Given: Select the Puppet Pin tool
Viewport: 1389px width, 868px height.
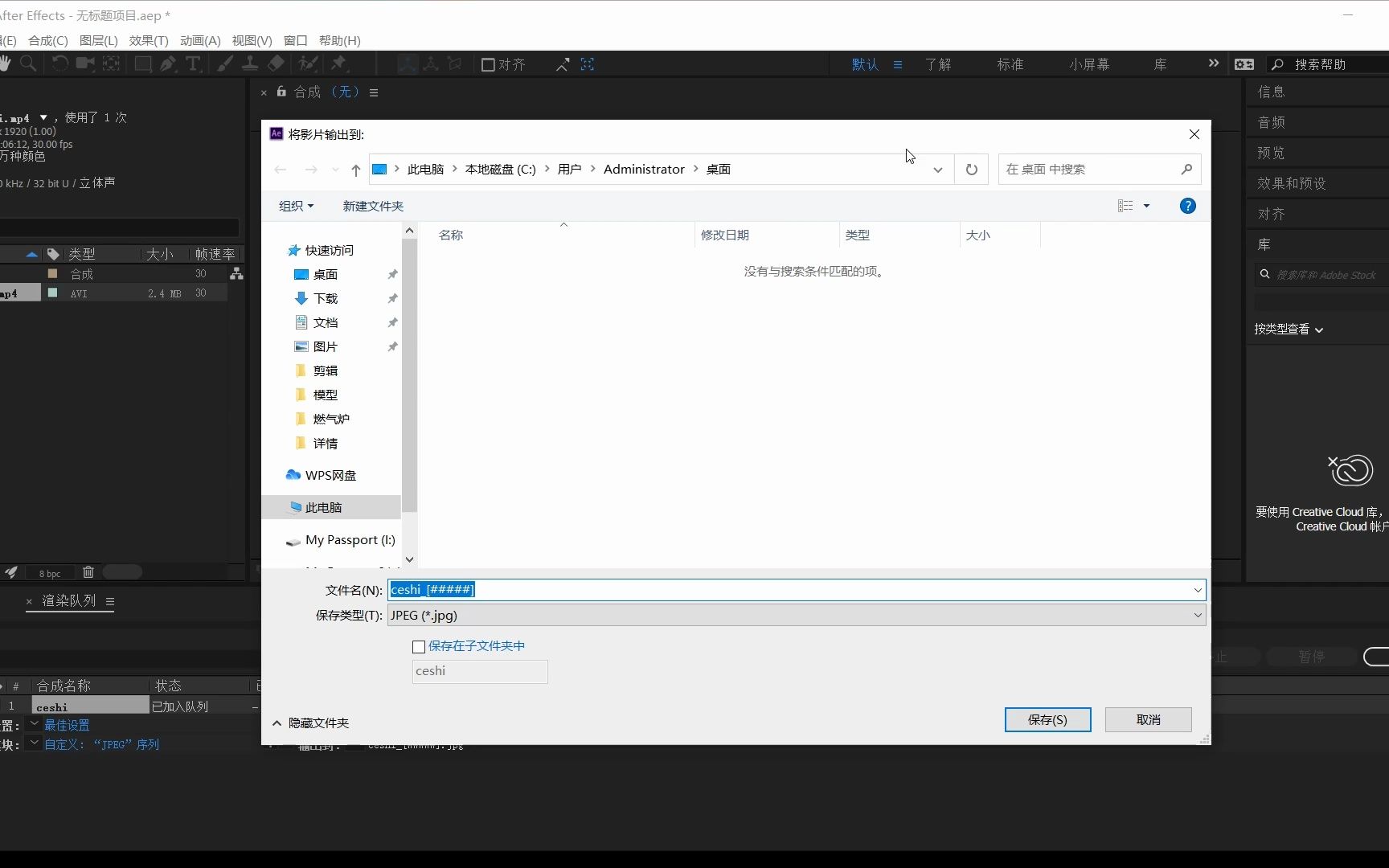Looking at the screenshot, I should click(x=338, y=63).
